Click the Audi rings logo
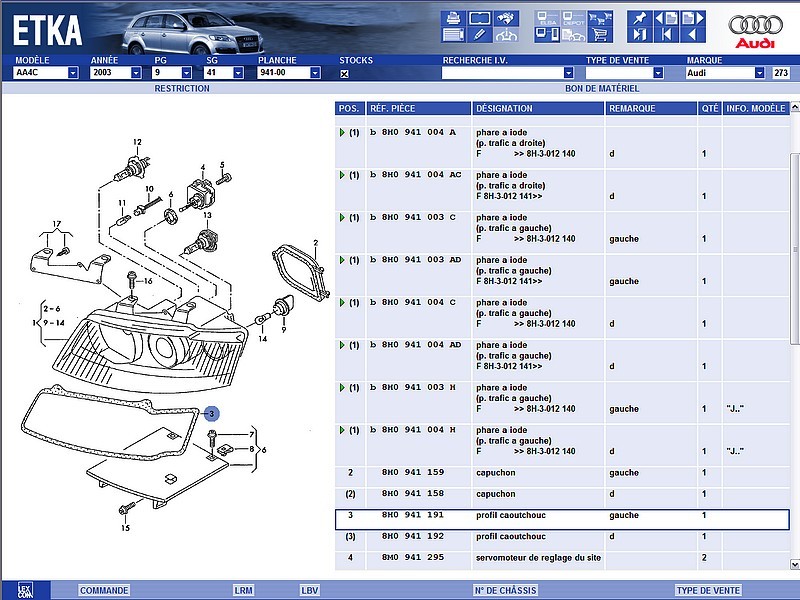 pyautogui.click(x=755, y=25)
